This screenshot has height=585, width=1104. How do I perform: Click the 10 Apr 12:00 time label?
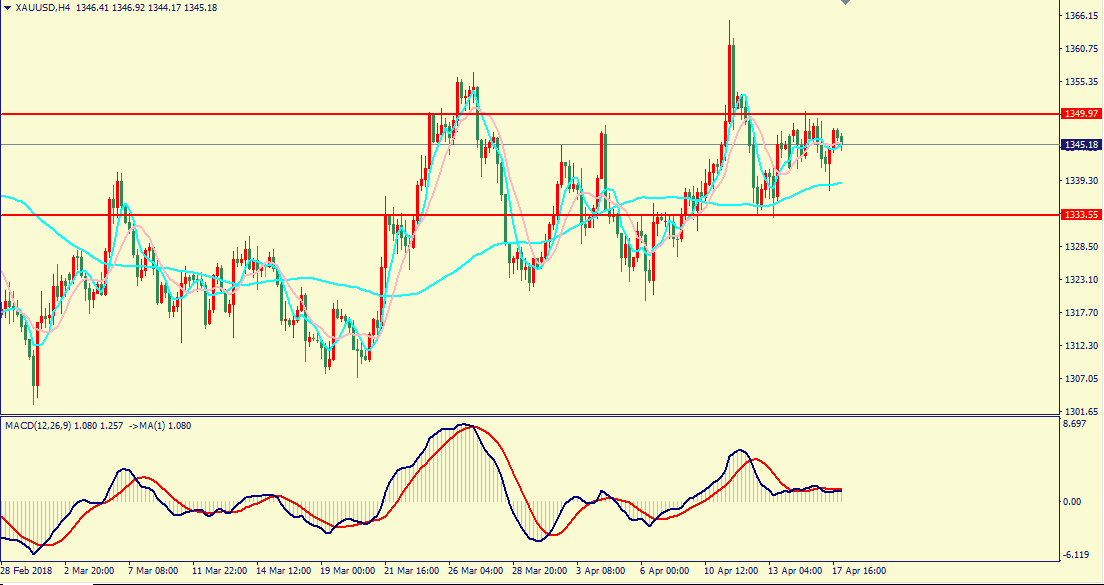[x=732, y=571]
